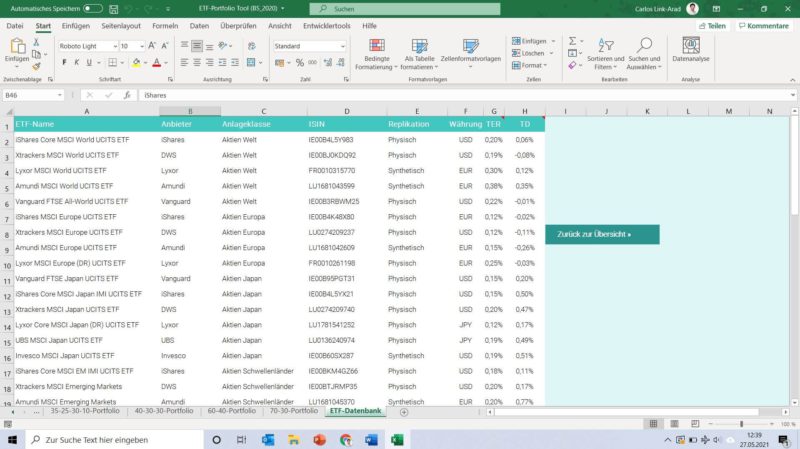Toggle bold formatting (F)
Screen dimensions: 800x449
click(x=64, y=62)
